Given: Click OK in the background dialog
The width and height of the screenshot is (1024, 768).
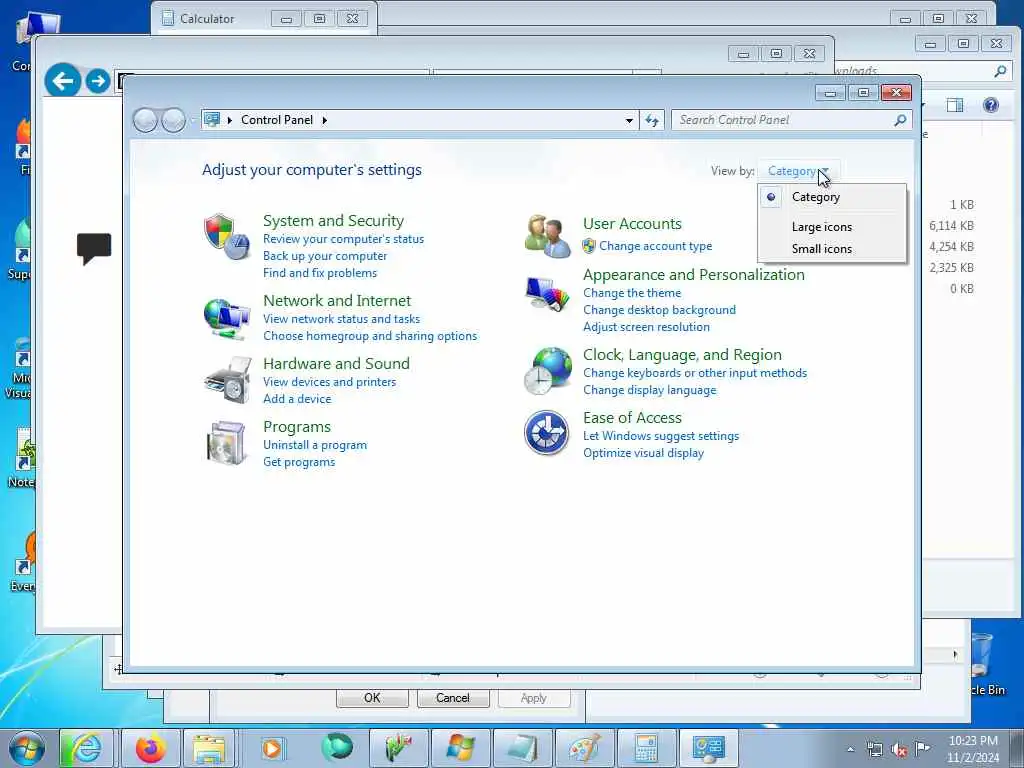Looking at the screenshot, I should (372, 698).
